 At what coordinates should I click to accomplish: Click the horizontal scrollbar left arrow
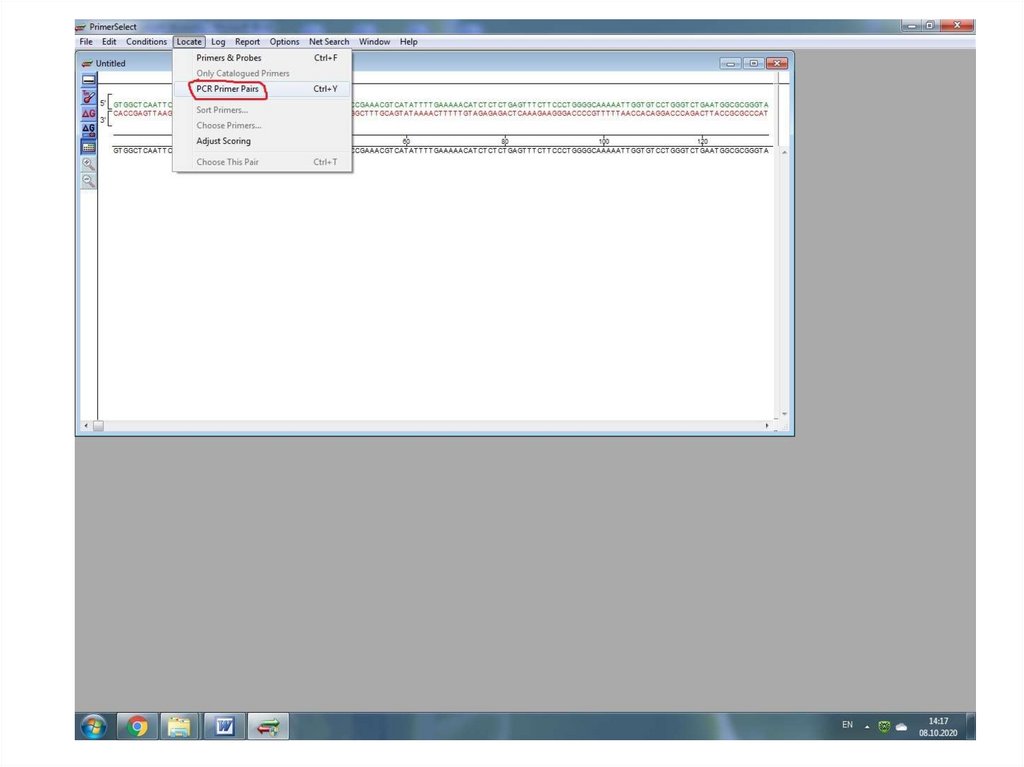point(86,425)
